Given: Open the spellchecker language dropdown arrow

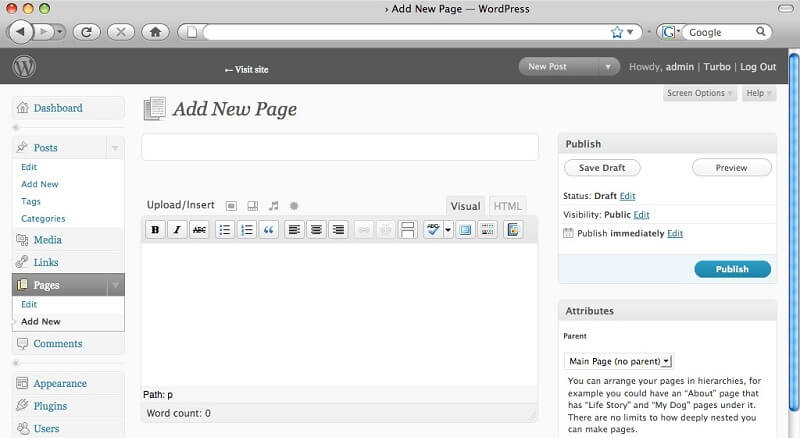Looking at the screenshot, I should point(448,230).
